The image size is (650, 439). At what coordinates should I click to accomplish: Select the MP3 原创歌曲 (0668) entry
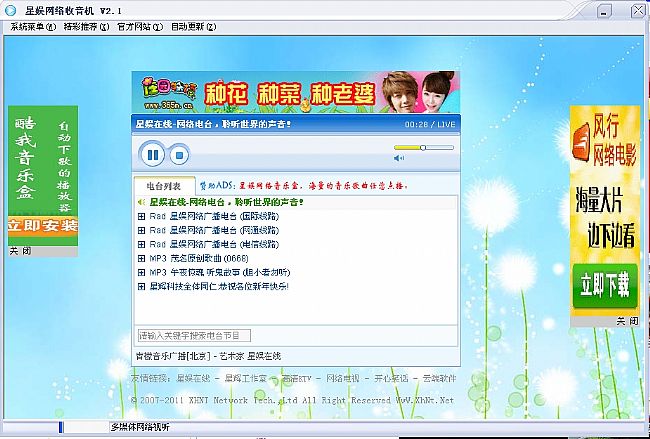click(x=199, y=258)
